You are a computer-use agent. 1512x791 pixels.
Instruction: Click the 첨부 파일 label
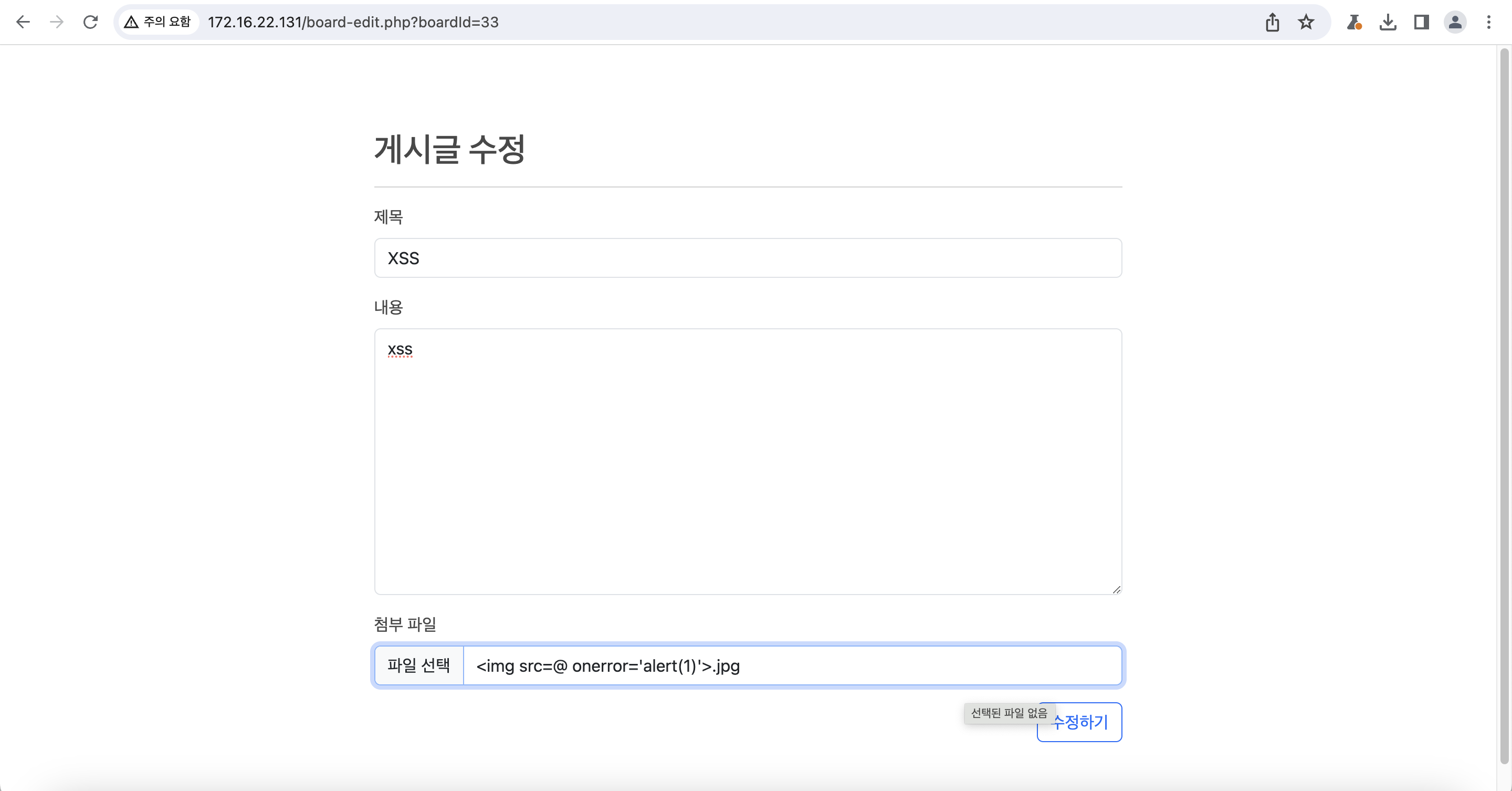405,624
